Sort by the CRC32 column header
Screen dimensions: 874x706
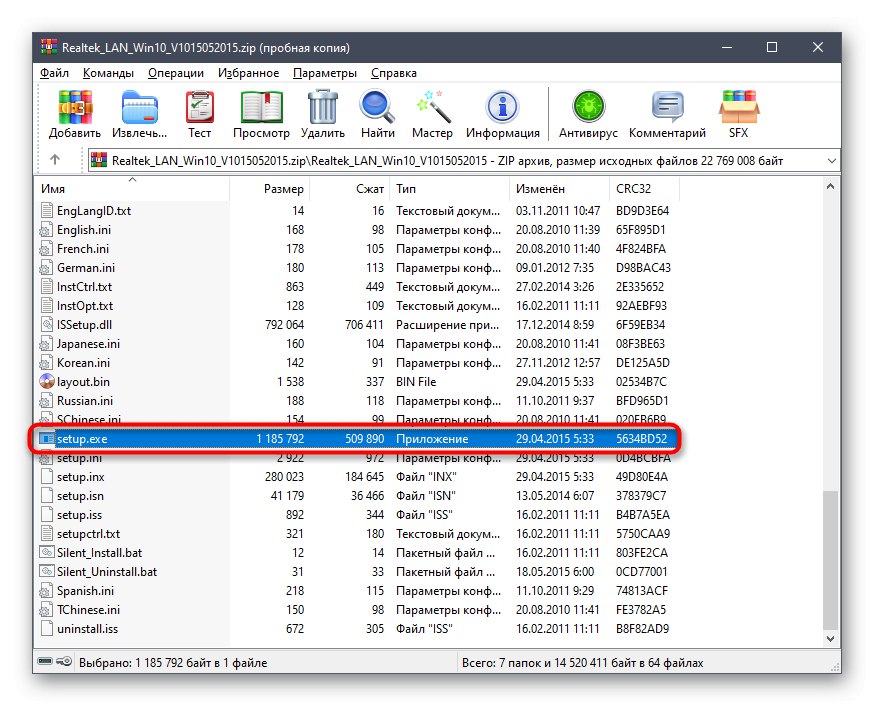point(644,188)
